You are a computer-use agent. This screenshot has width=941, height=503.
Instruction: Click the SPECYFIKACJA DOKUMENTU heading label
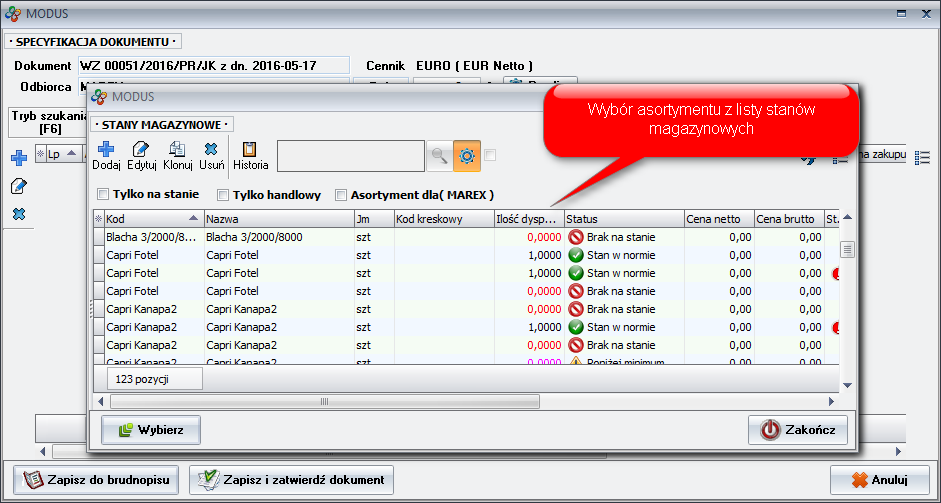[x=93, y=42]
